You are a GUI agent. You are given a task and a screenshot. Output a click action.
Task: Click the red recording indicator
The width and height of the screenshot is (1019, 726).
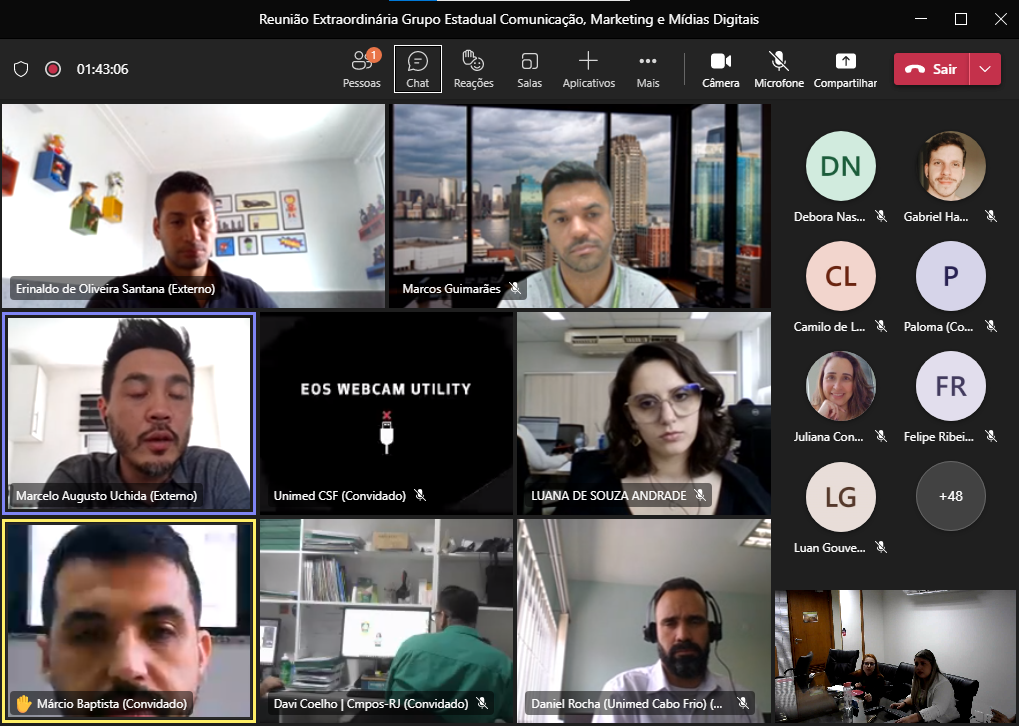pyautogui.click(x=53, y=69)
